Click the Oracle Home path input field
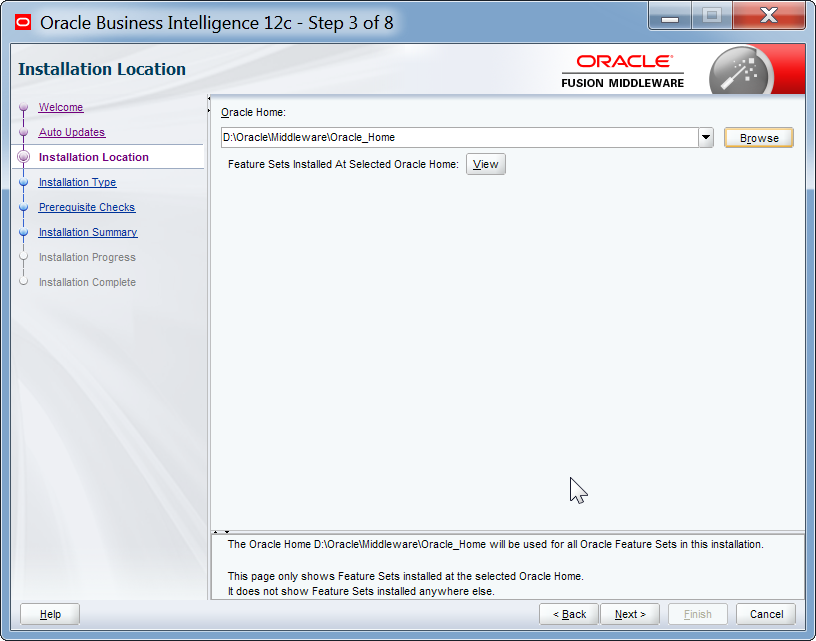Image resolution: width=816 pixels, height=641 pixels. (x=460, y=137)
